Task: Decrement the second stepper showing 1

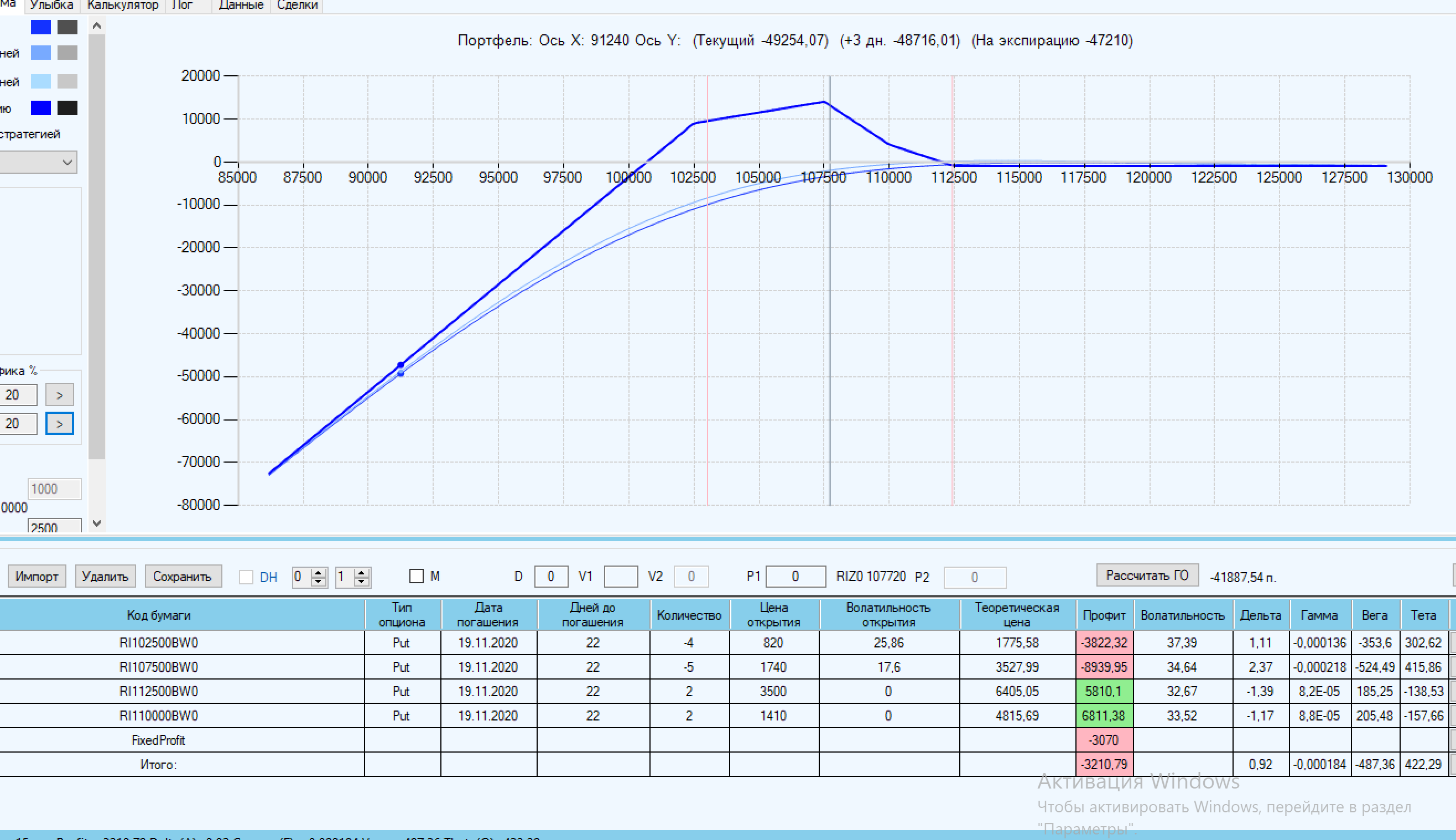Action: pos(362,582)
